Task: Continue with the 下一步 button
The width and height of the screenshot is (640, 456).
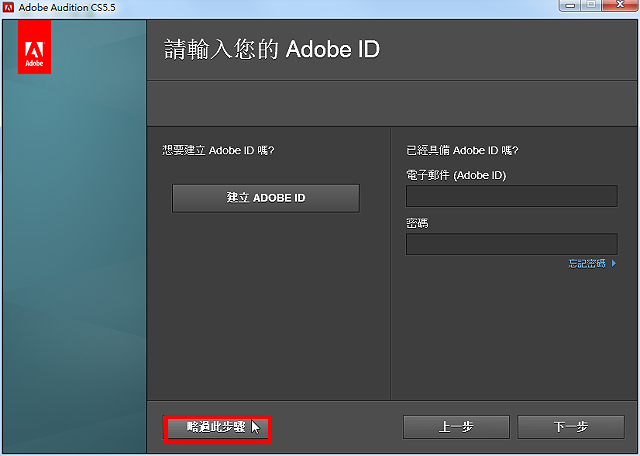Action: coord(571,427)
